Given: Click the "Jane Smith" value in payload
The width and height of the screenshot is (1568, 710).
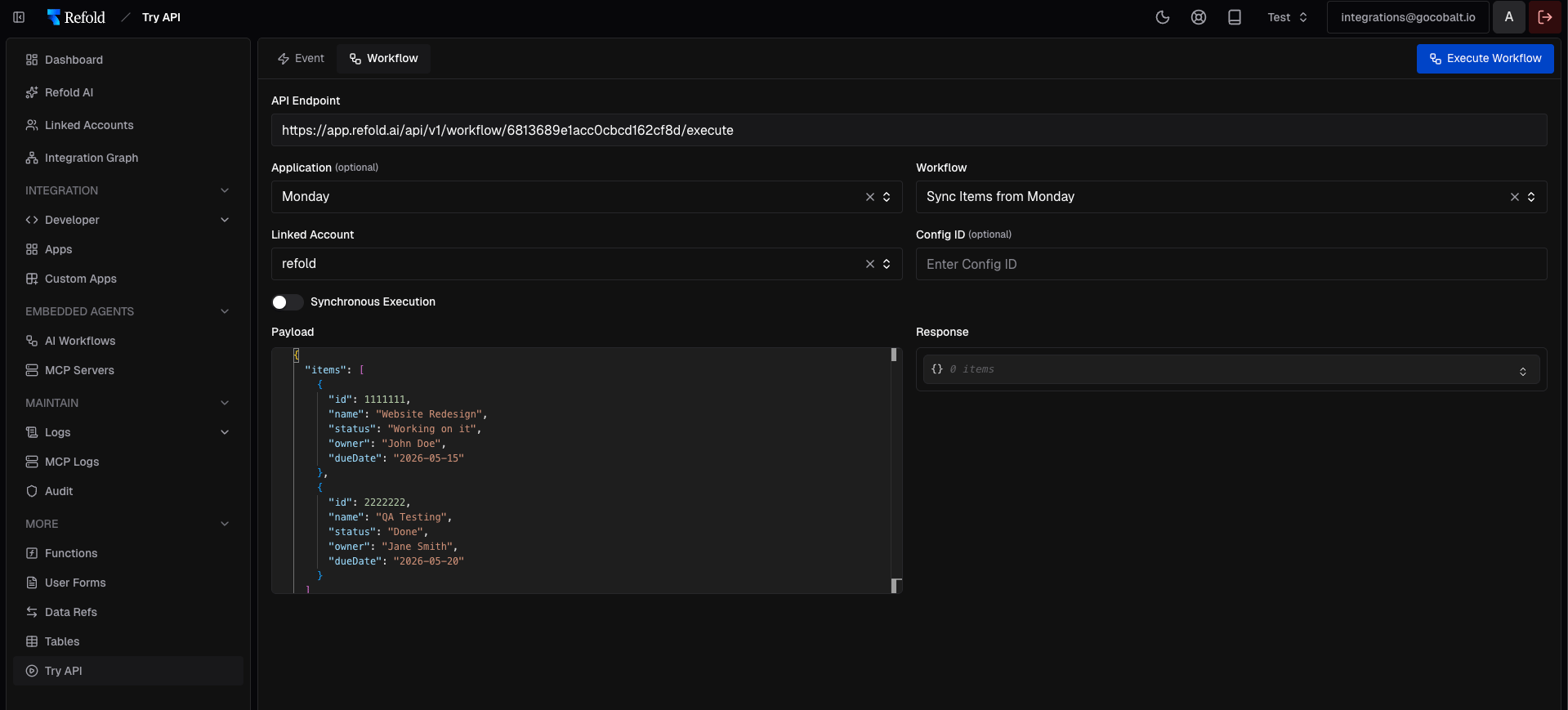Looking at the screenshot, I should click(417, 547).
